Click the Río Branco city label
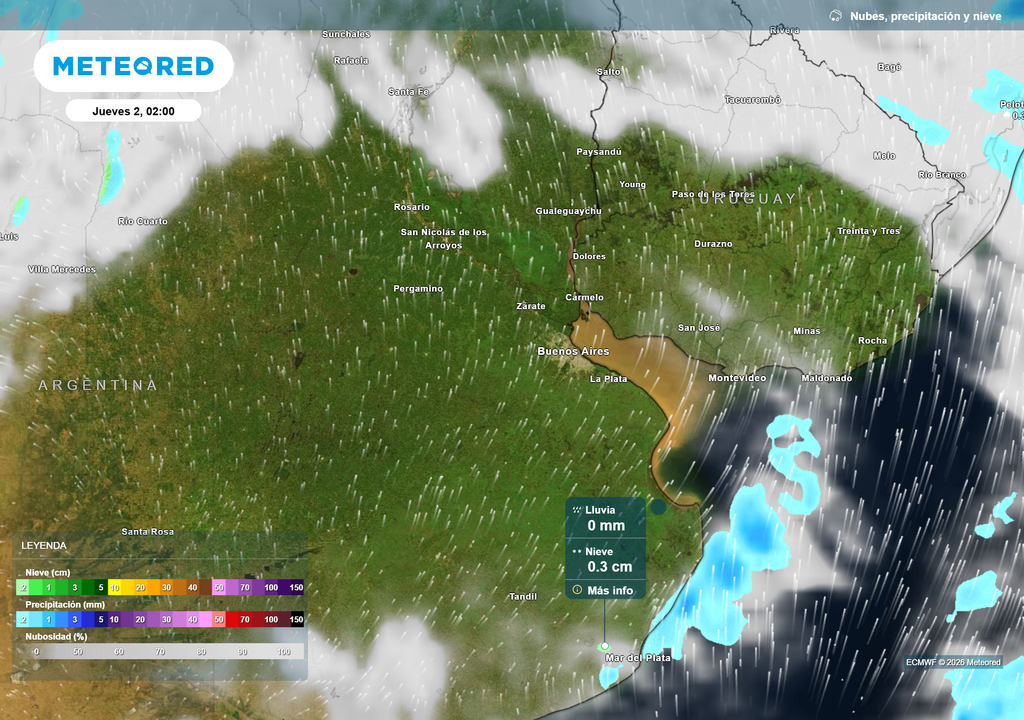Viewport: 1024px width, 720px height. [942, 174]
